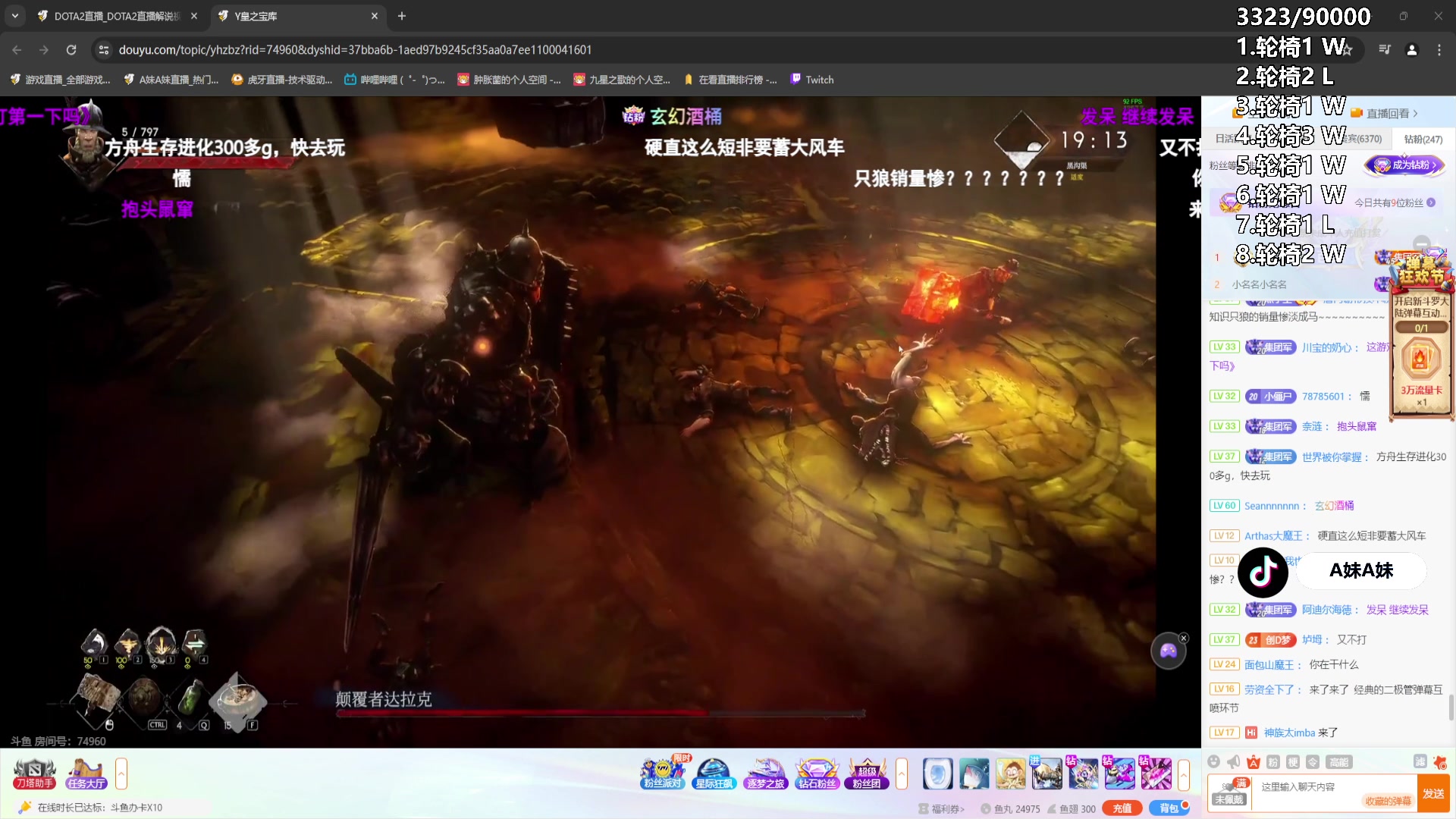Open the emoji picker beside chat box

click(x=1214, y=763)
